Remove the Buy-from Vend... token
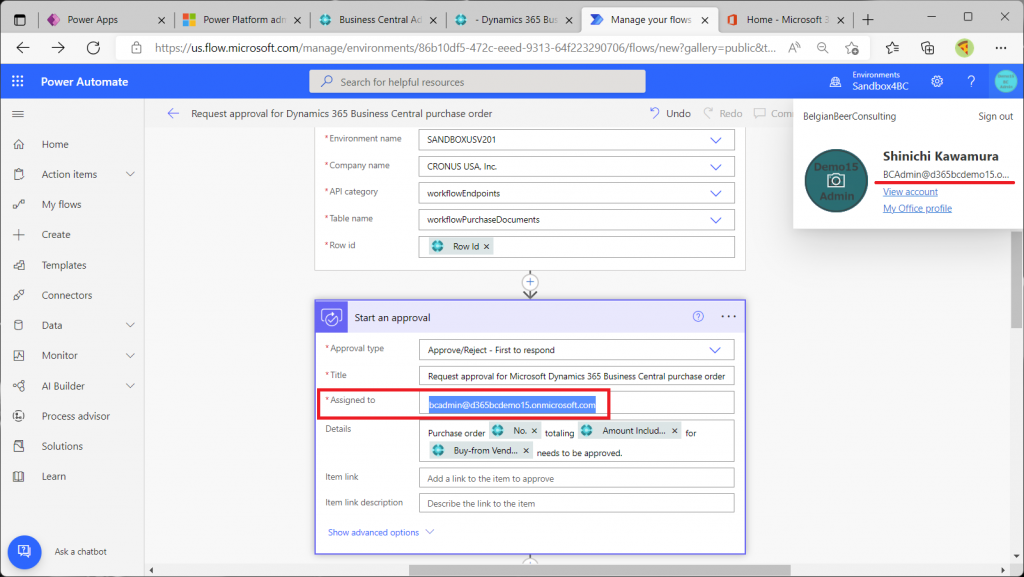This screenshot has width=1024, height=577. tap(526, 450)
